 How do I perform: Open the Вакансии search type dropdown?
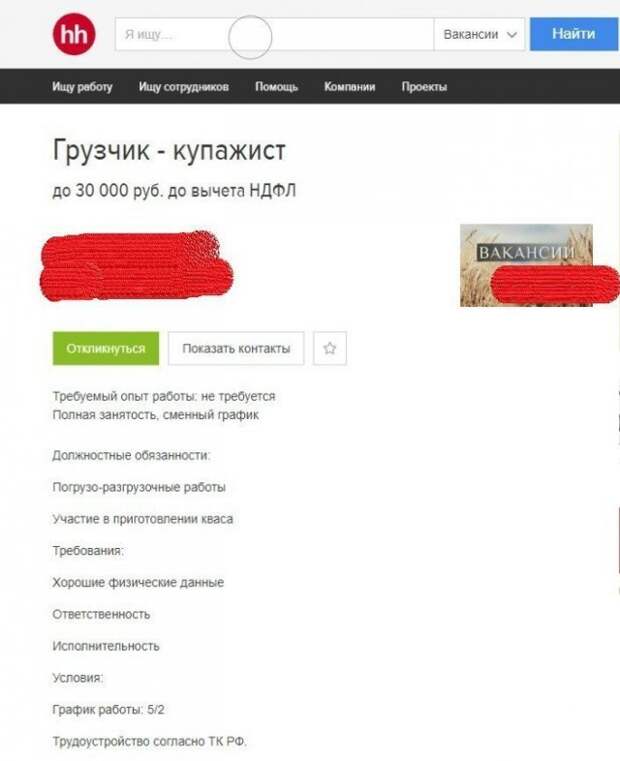[x=479, y=34]
